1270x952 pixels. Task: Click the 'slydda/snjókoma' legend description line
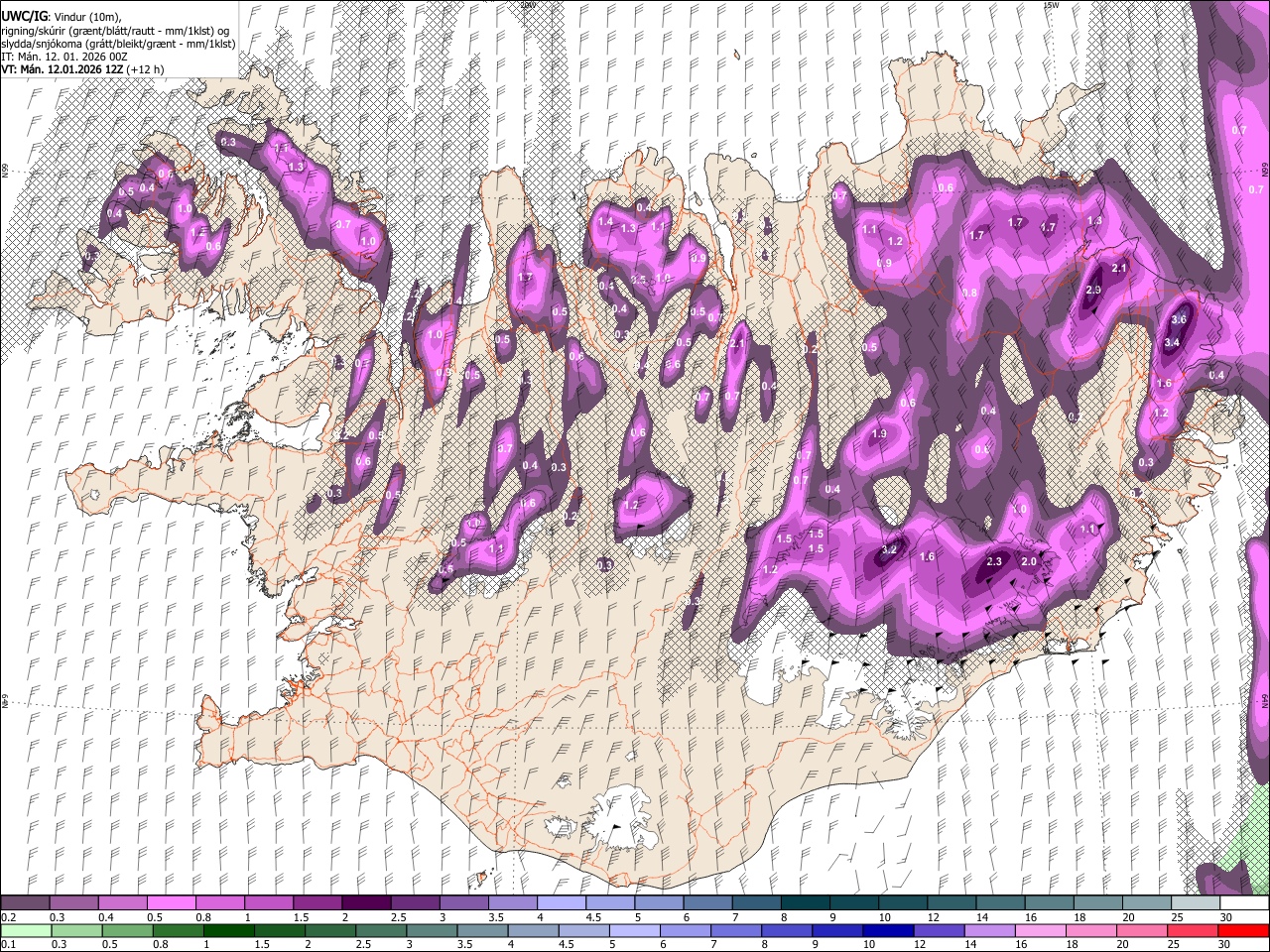click(x=118, y=44)
